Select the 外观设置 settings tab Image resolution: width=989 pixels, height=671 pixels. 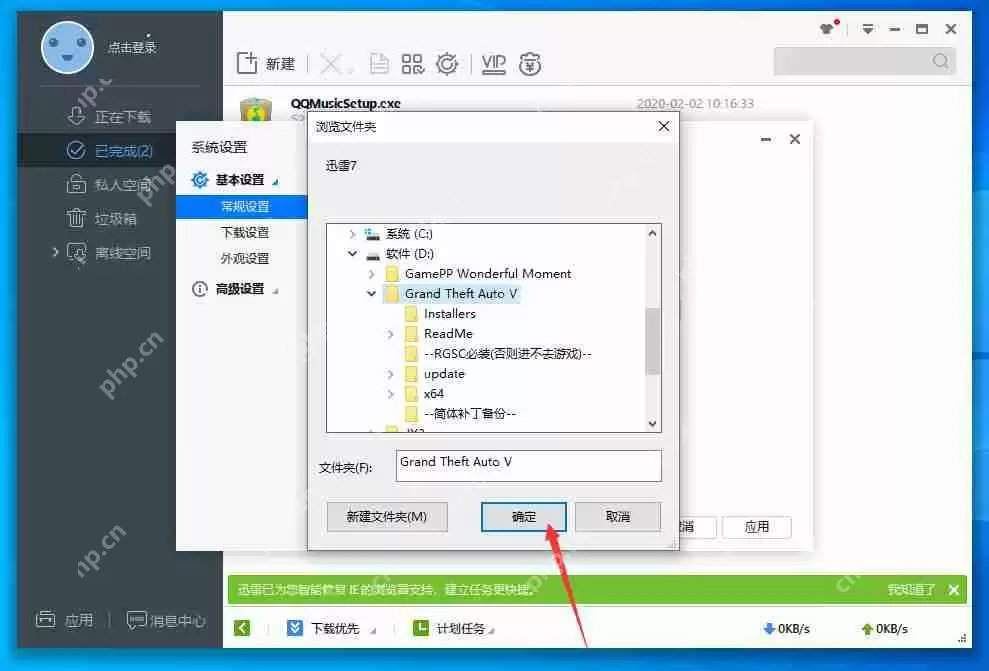245,258
